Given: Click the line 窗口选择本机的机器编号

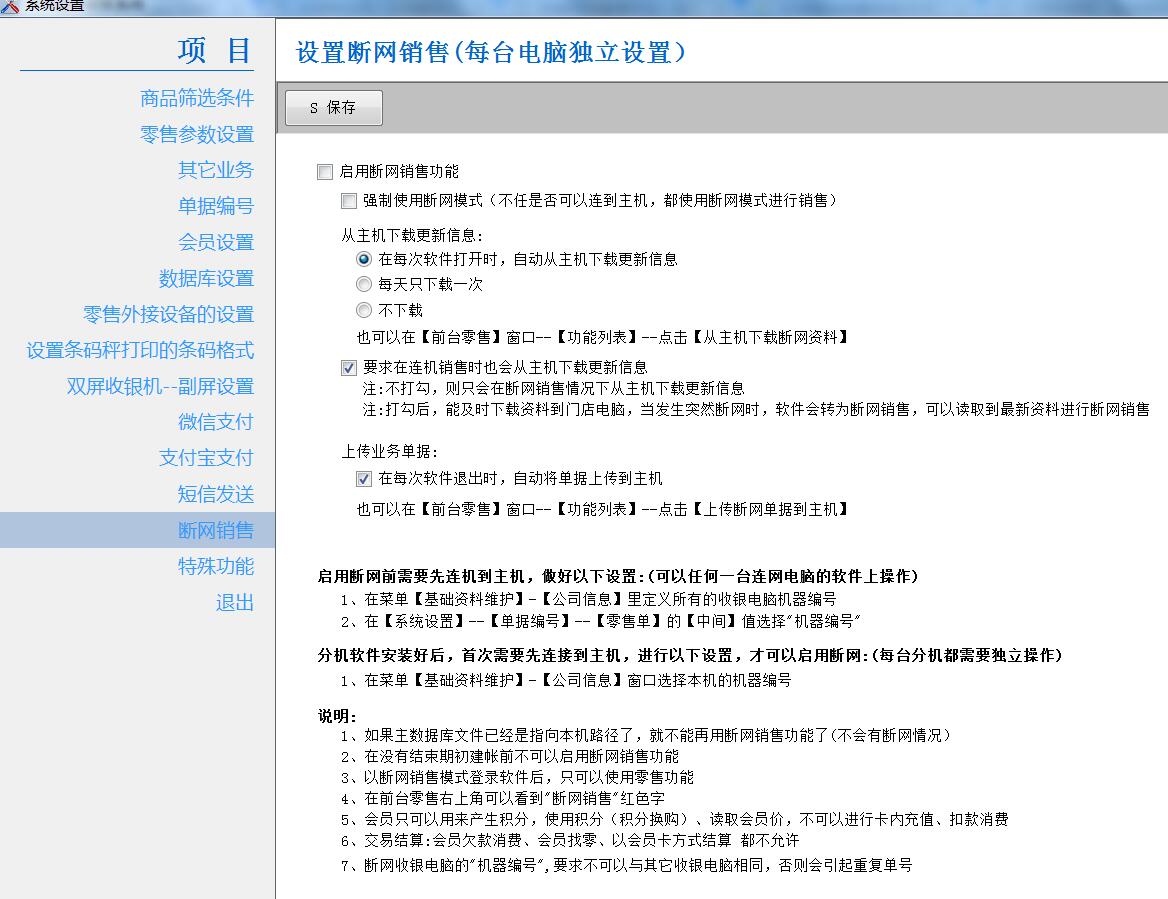Looking at the screenshot, I should click(x=566, y=680).
